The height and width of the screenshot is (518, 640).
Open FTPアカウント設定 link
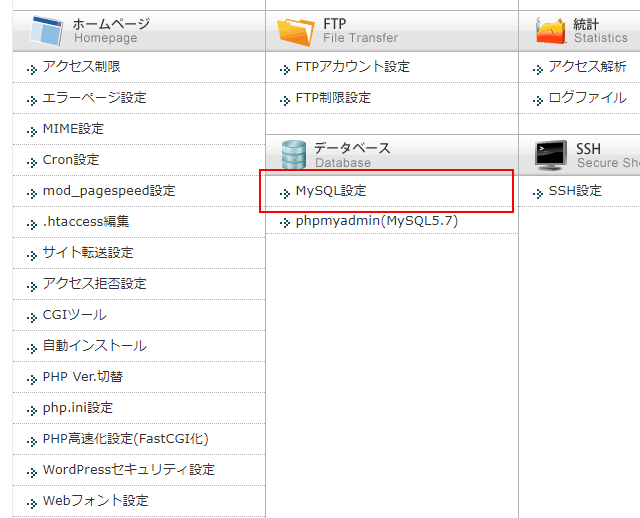tap(353, 67)
